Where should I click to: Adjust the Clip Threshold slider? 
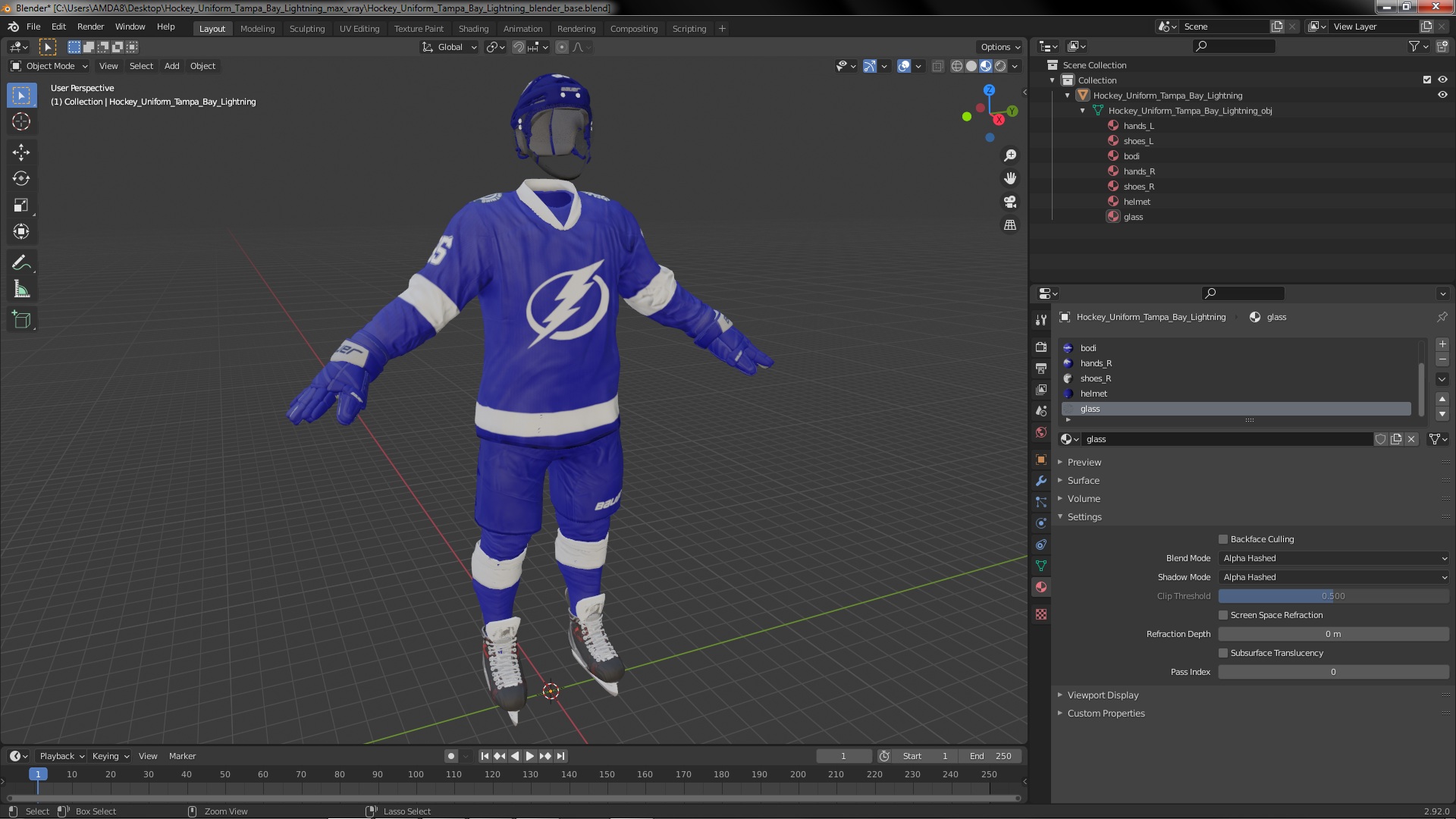click(1334, 596)
